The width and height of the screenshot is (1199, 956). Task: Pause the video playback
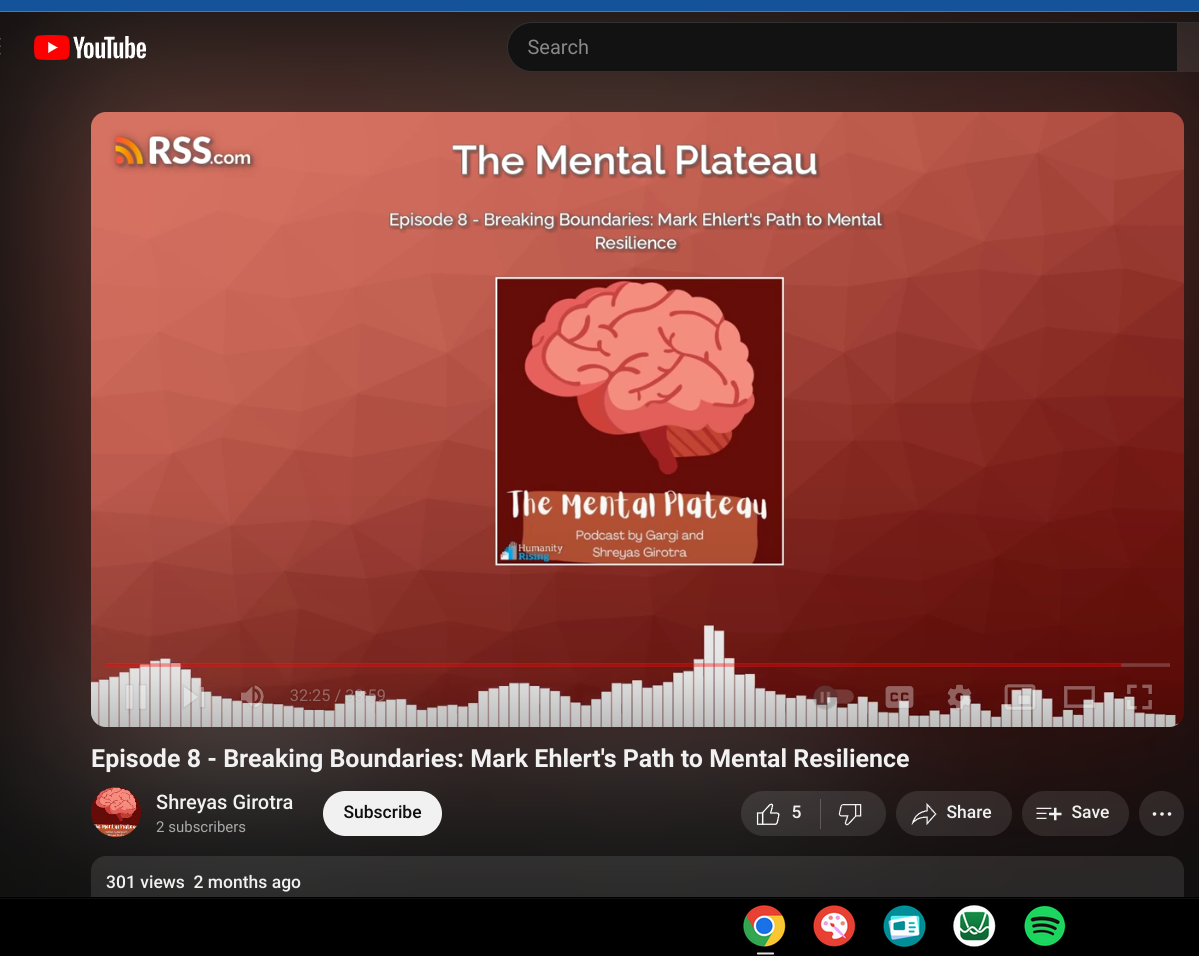pos(136,696)
